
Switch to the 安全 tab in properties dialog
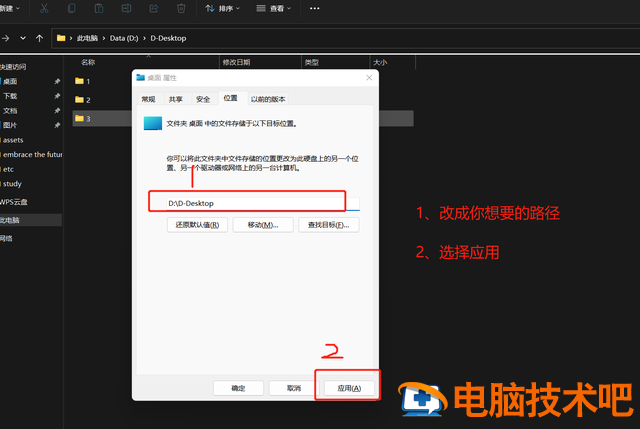pyautogui.click(x=203, y=99)
